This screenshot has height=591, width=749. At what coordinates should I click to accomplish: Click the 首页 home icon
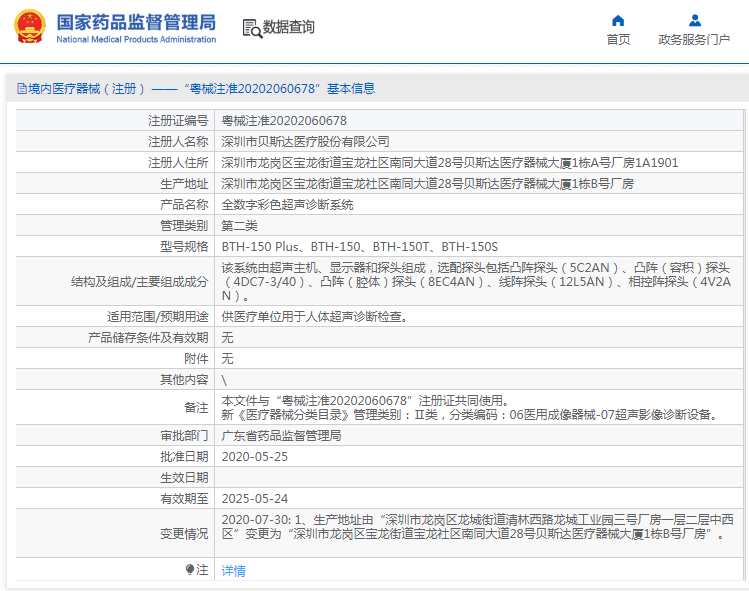(x=618, y=20)
